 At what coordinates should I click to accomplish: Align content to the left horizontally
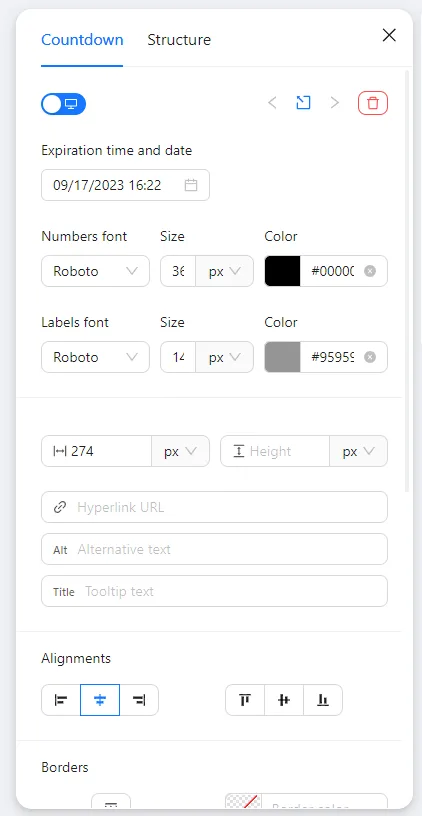61,700
